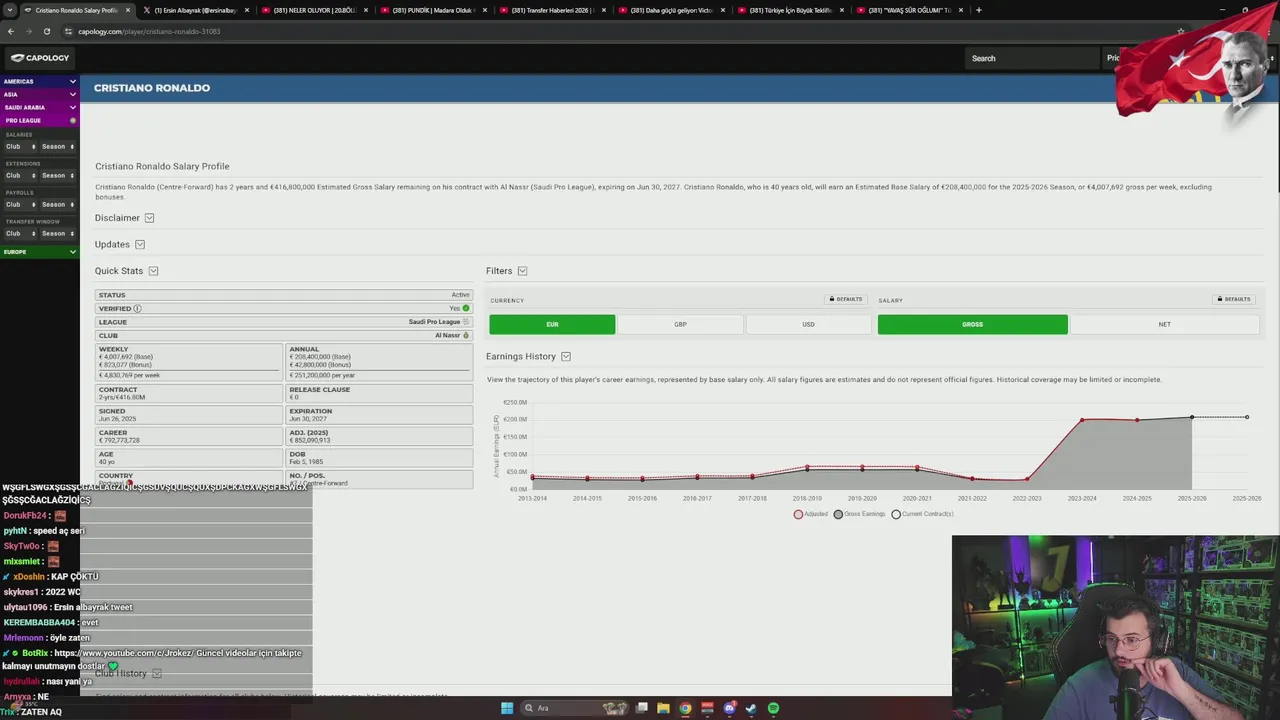This screenshot has height=720, width=1280.
Task: Switch to Ersin Albayrak X tab
Action: tap(195, 10)
